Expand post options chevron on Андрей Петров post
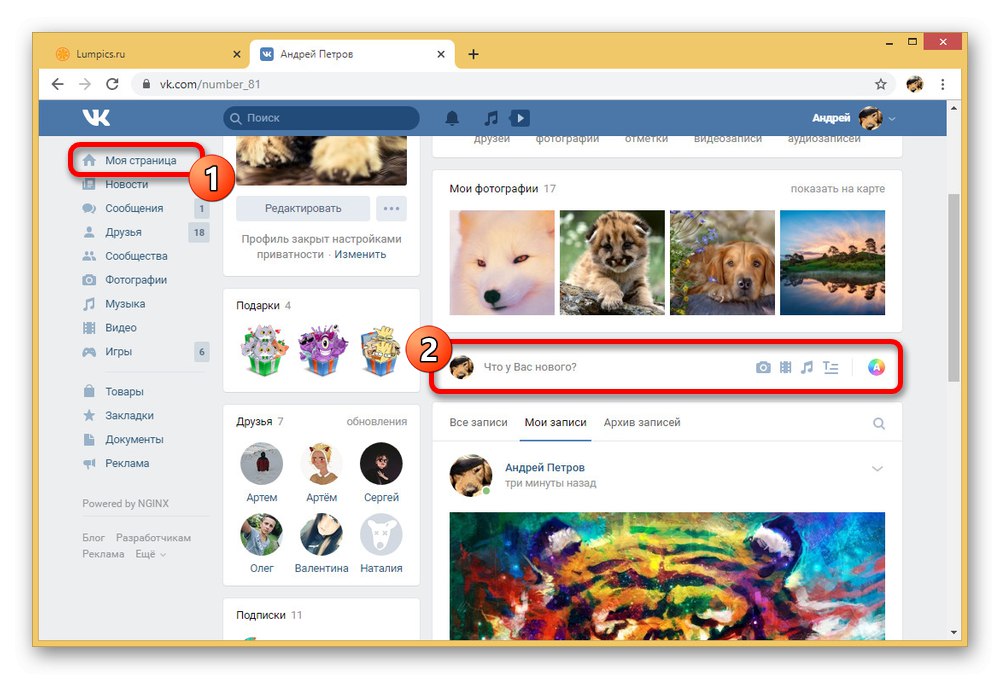1000x679 pixels. pyautogui.click(x=878, y=469)
